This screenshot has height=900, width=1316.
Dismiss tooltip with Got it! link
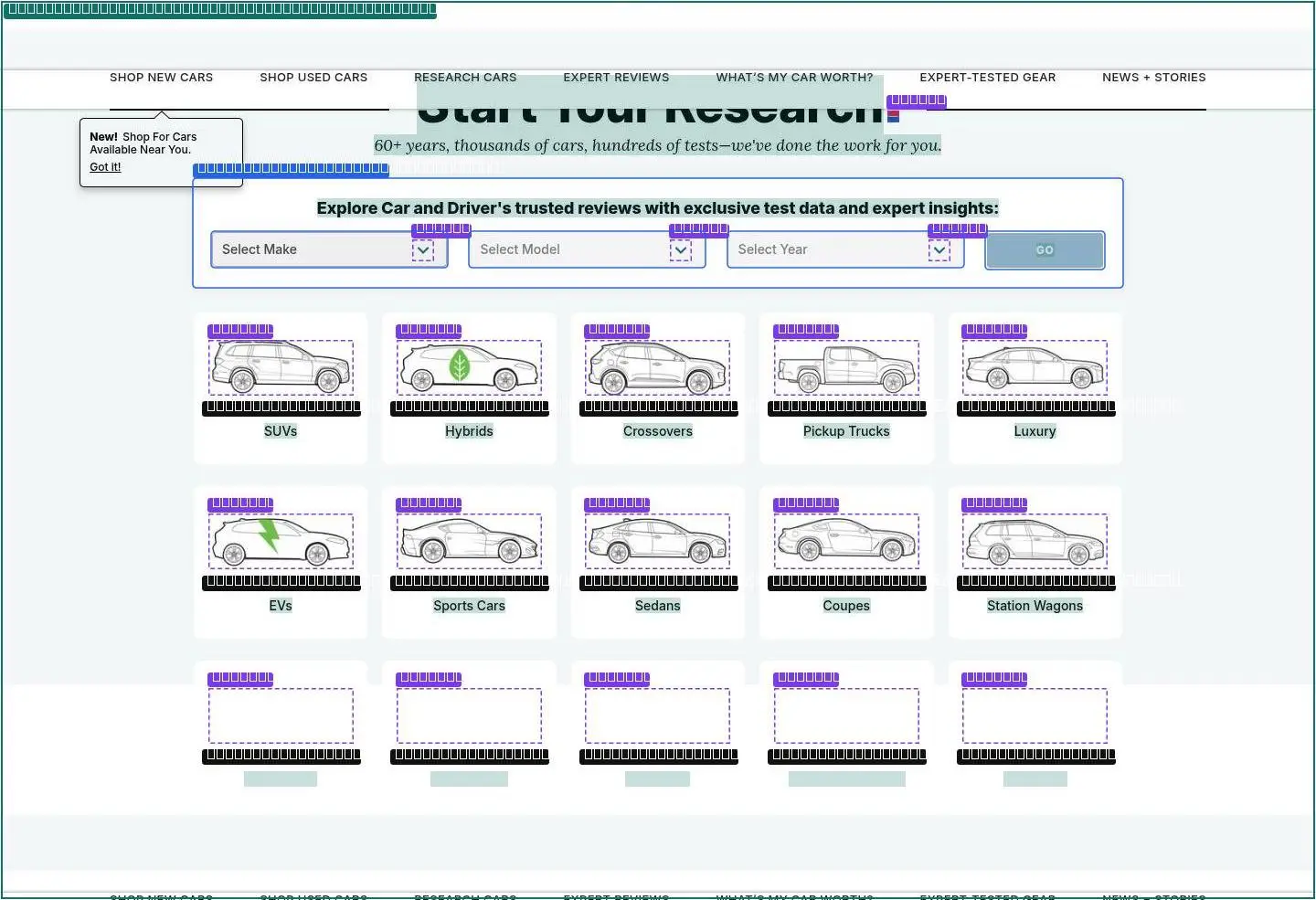click(x=105, y=167)
